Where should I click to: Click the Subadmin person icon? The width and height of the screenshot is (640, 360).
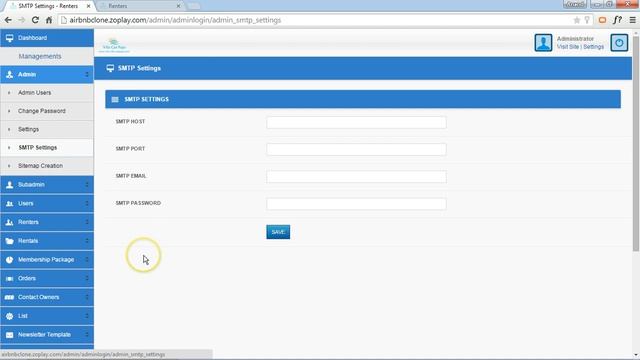coord(9,185)
